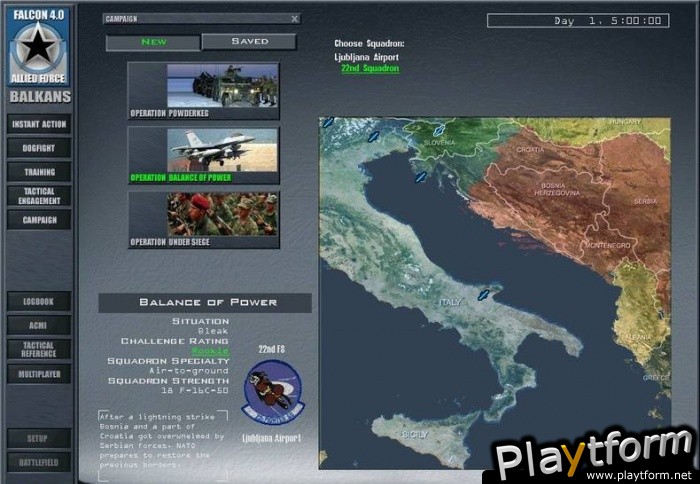The width and height of the screenshot is (700, 484).
Task: Open Instant Action mode
Action: 39,125
